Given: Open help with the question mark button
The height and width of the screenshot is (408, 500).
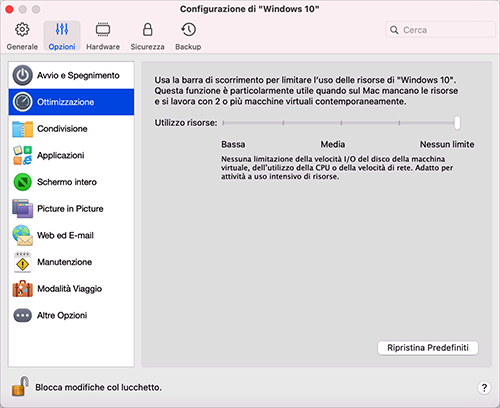Looking at the screenshot, I should coord(484,387).
